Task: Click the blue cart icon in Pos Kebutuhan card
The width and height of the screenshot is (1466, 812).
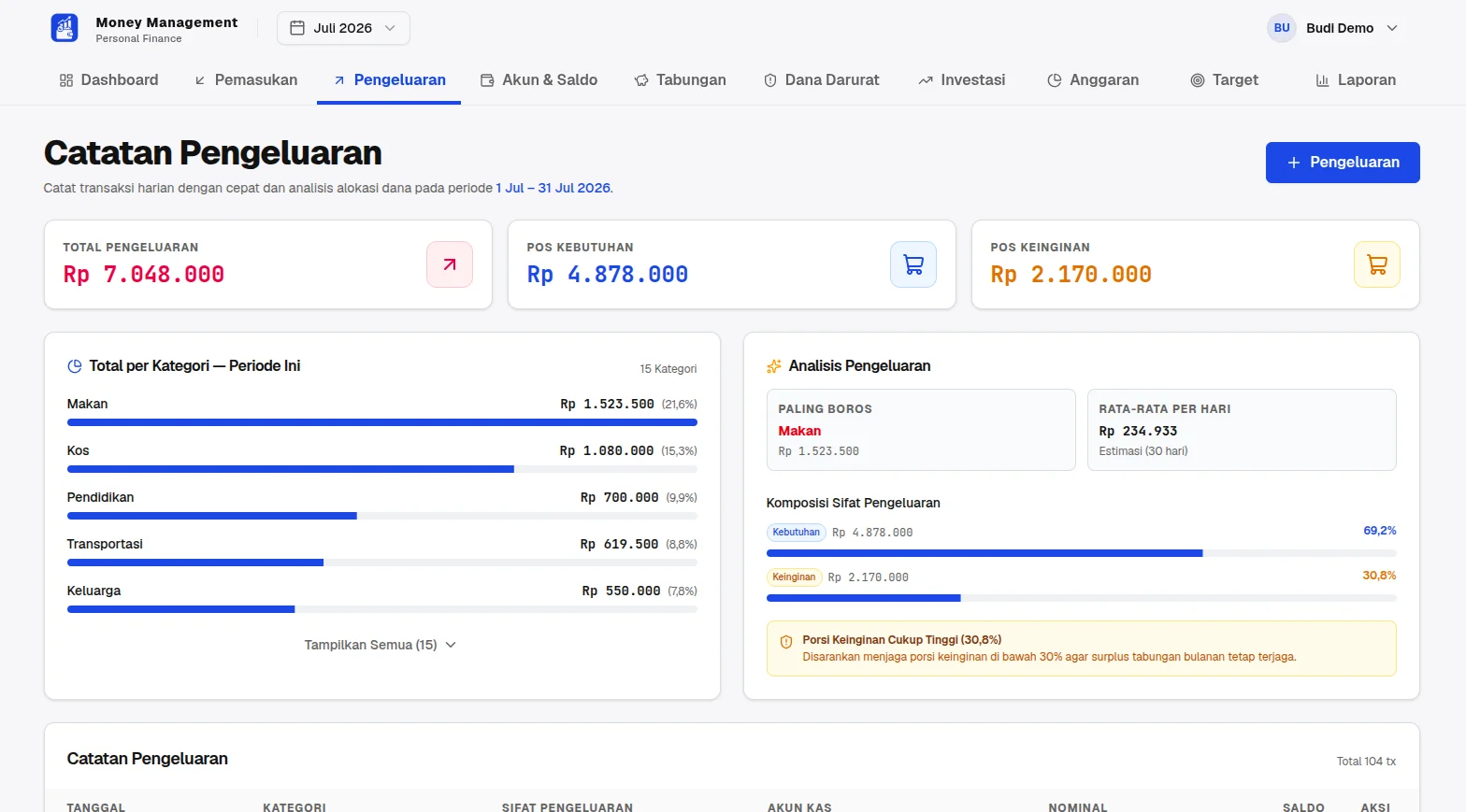Action: coord(913,264)
